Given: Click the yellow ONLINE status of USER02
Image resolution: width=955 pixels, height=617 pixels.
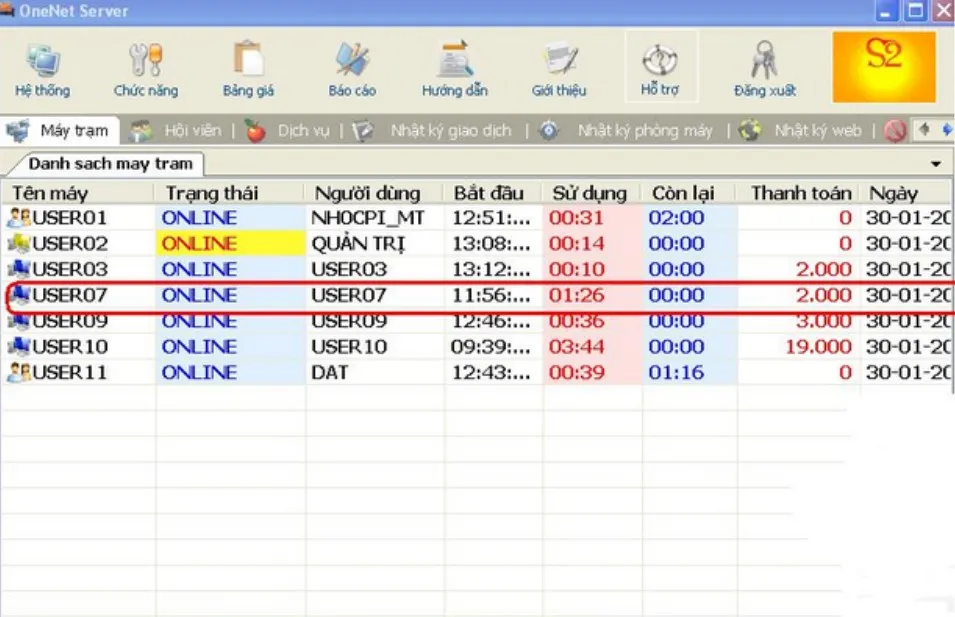Looking at the screenshot, I should (200, 244).
